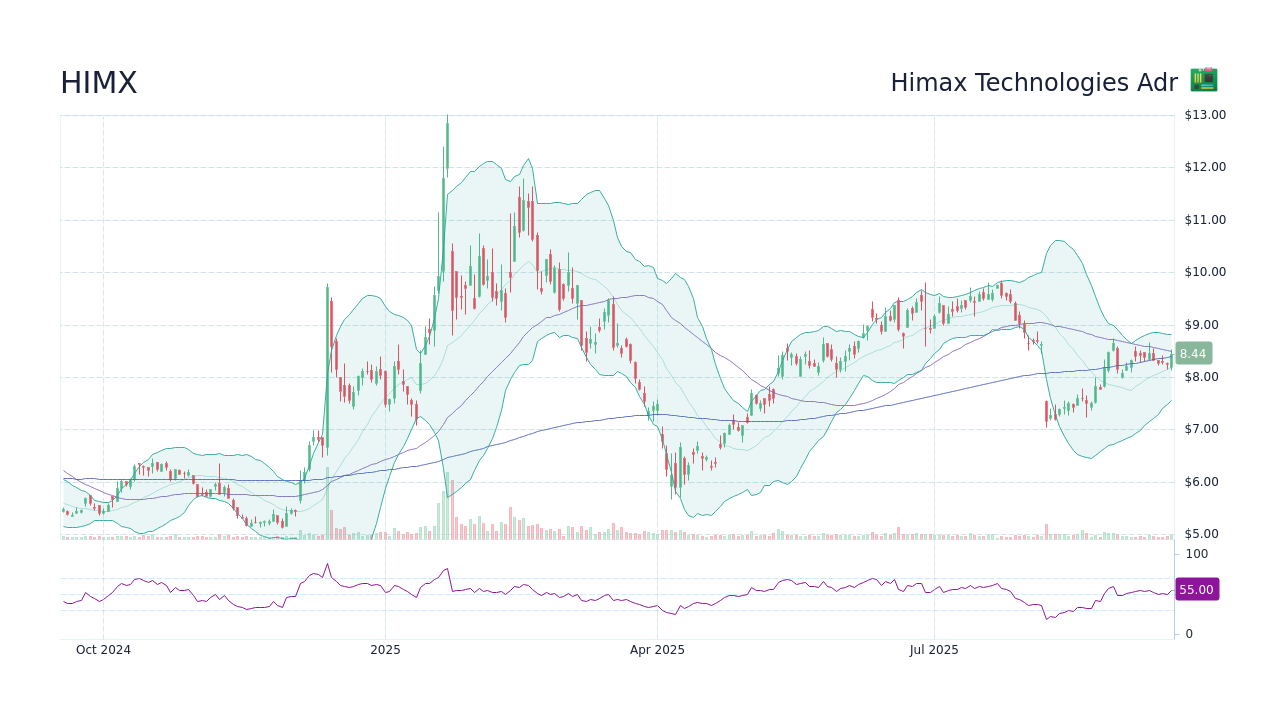Click the green circuit board icon
The image size is (1280, 720).
1204,80
